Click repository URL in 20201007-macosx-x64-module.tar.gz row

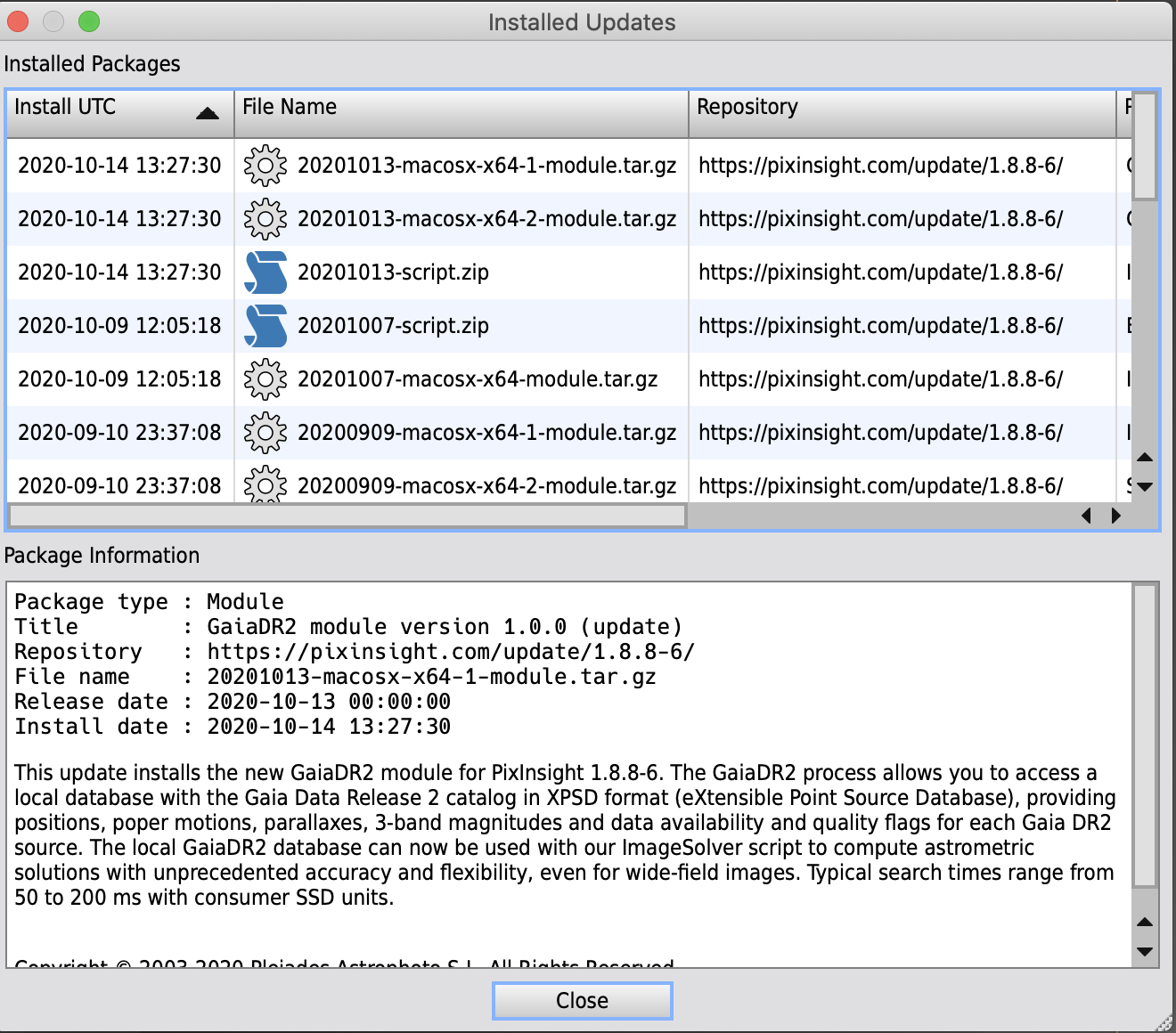click(x=880, y=379)
